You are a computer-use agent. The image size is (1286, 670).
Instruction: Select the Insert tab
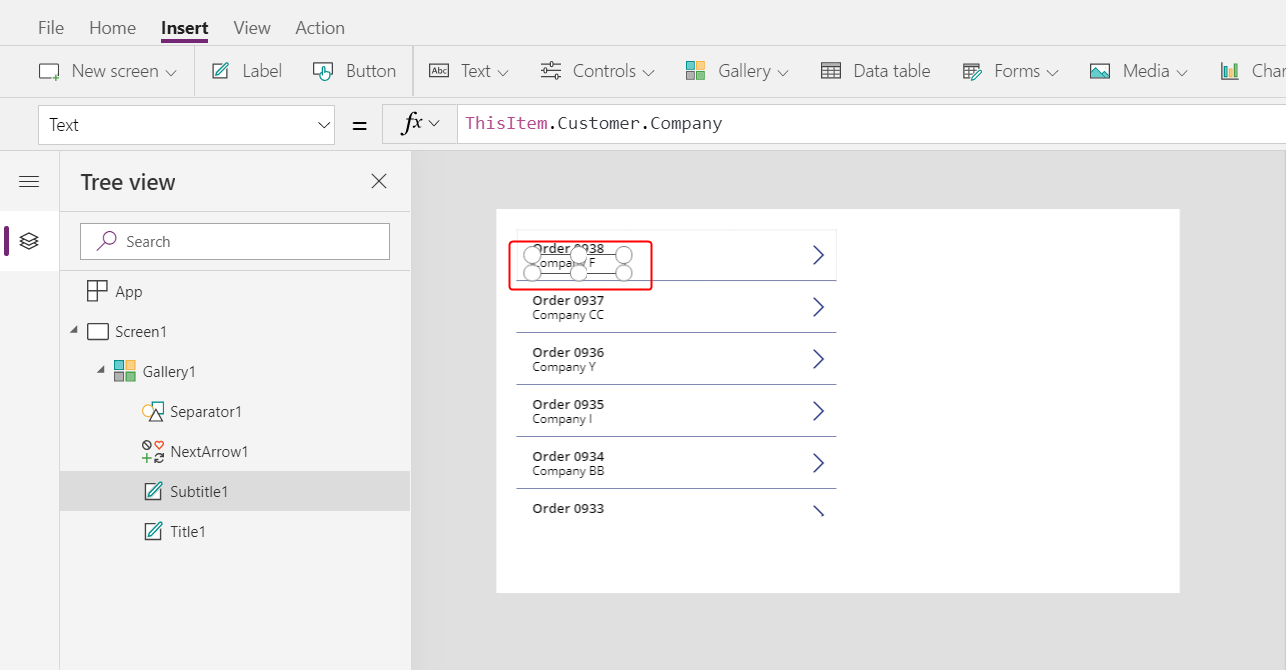point(185,28)
